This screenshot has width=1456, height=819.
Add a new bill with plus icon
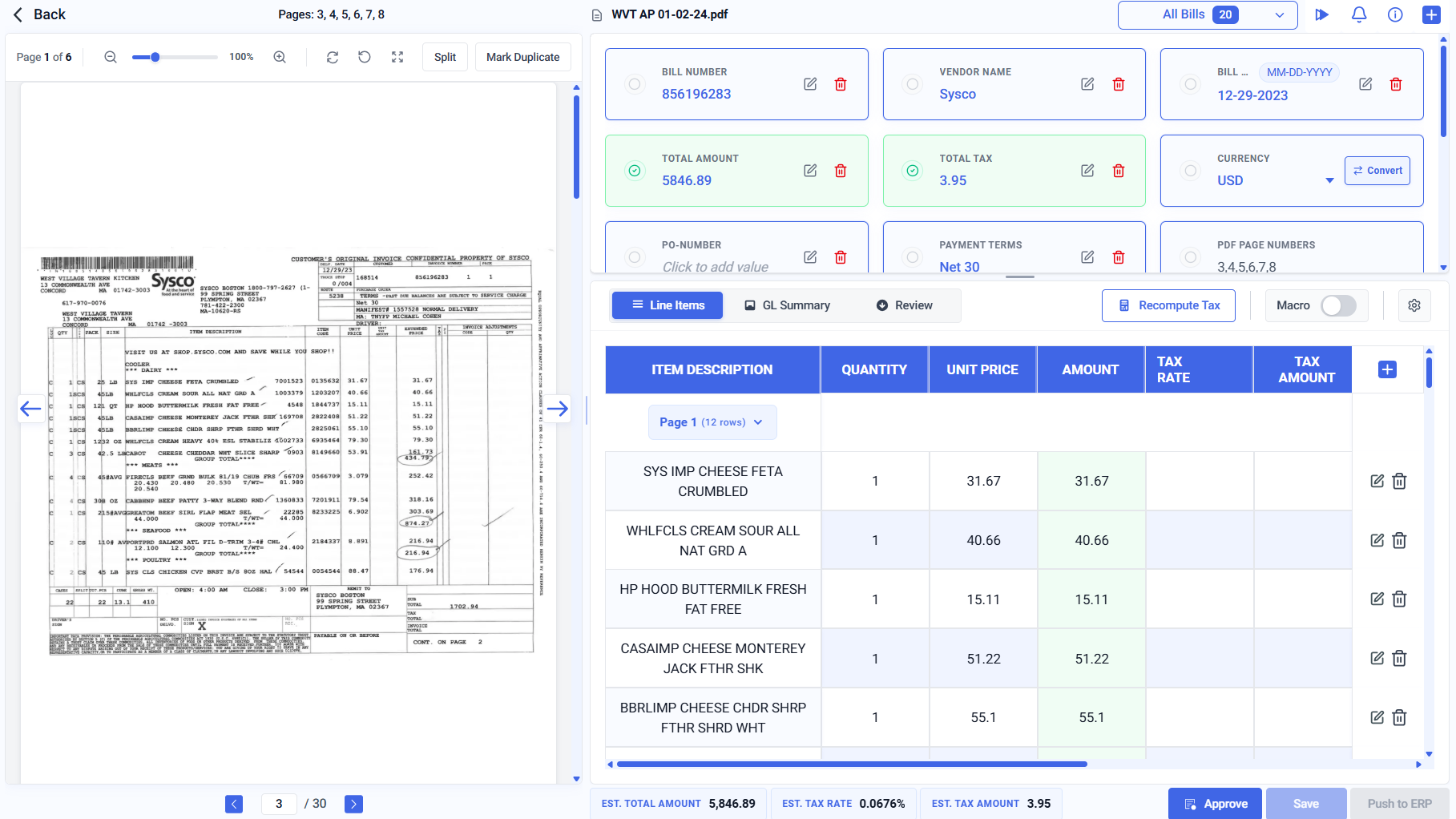(x=1431, y=14)
